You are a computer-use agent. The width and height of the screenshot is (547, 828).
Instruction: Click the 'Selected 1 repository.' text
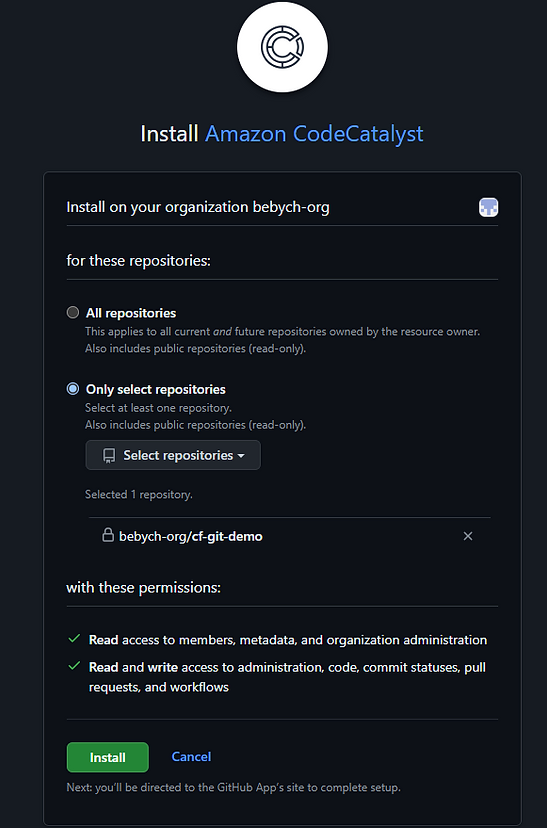point(139,495)
